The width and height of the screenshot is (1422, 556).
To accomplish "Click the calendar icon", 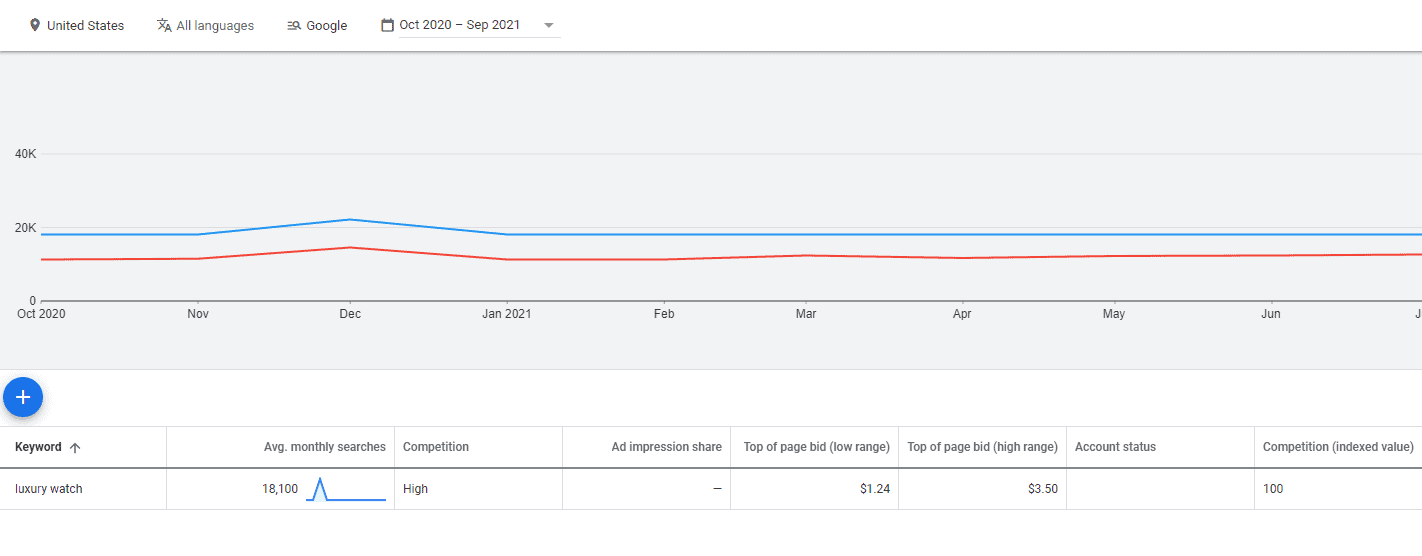I will point(387,25).
